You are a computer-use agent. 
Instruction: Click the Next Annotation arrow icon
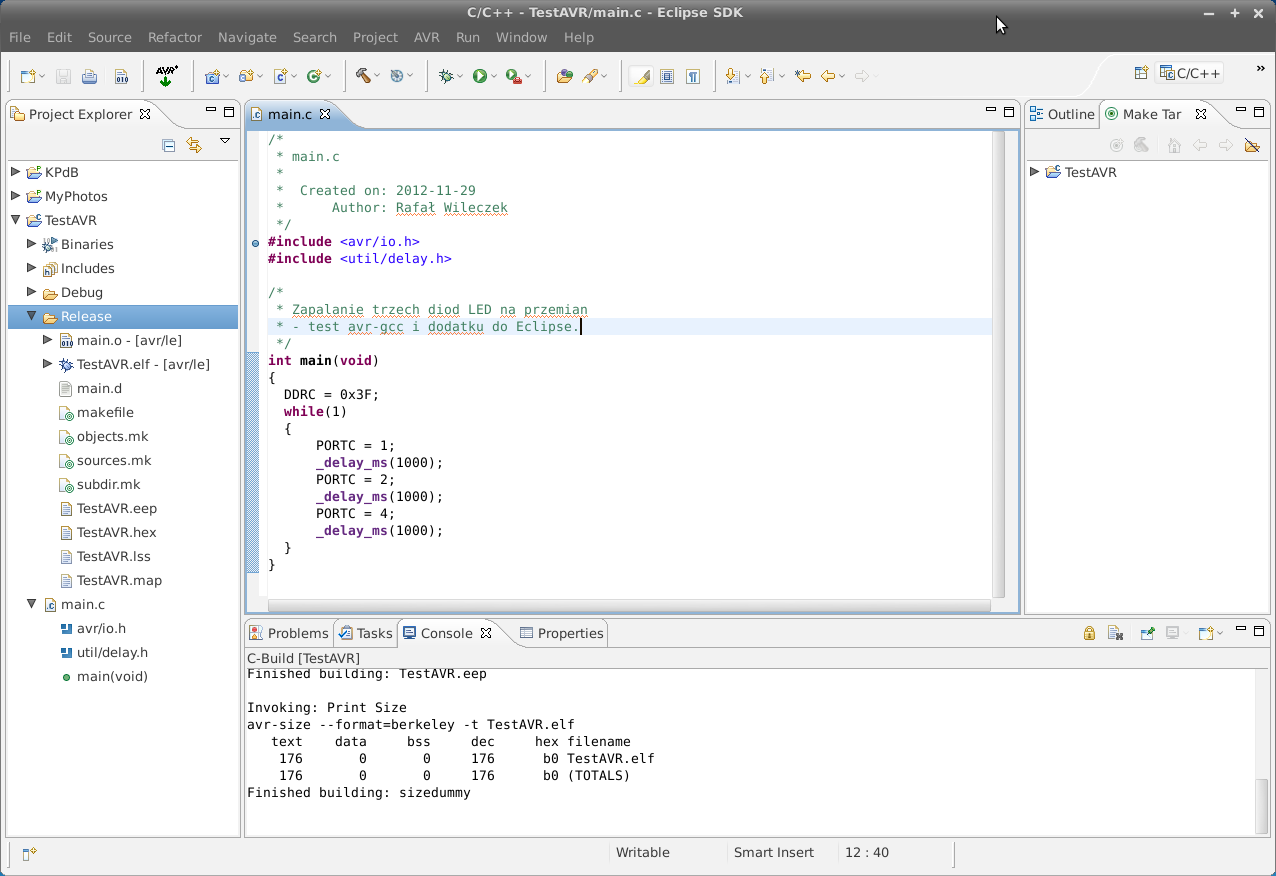[732, 76]
